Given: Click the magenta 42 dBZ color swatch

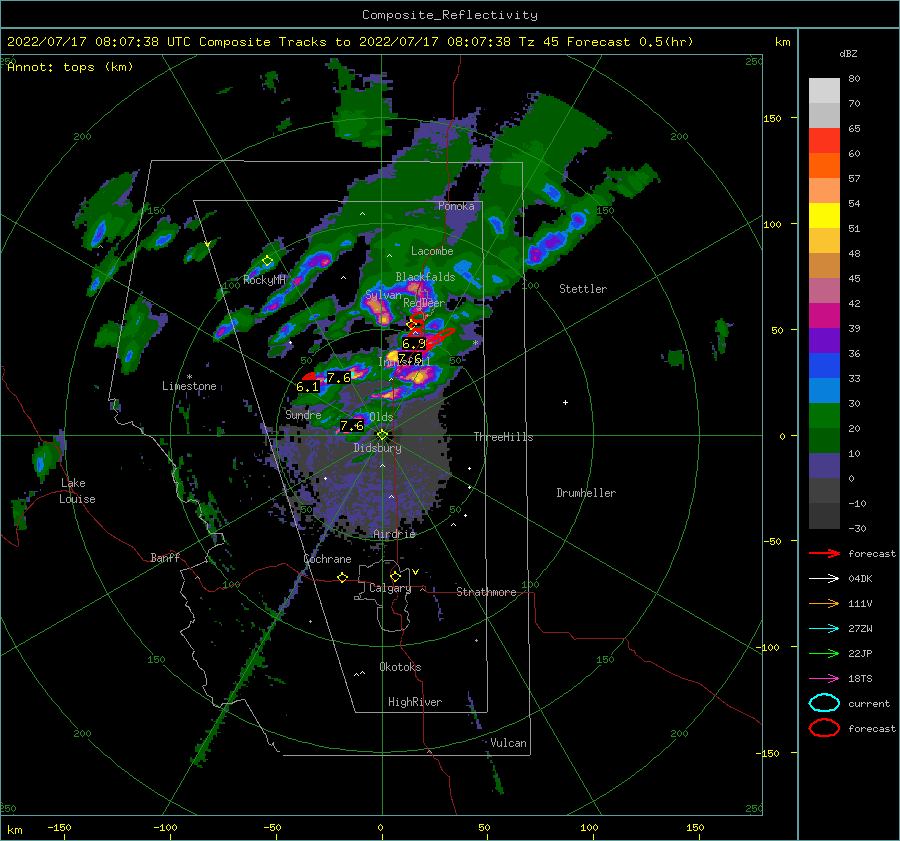Looking at the screenshot, I should [x=824, y=315].
